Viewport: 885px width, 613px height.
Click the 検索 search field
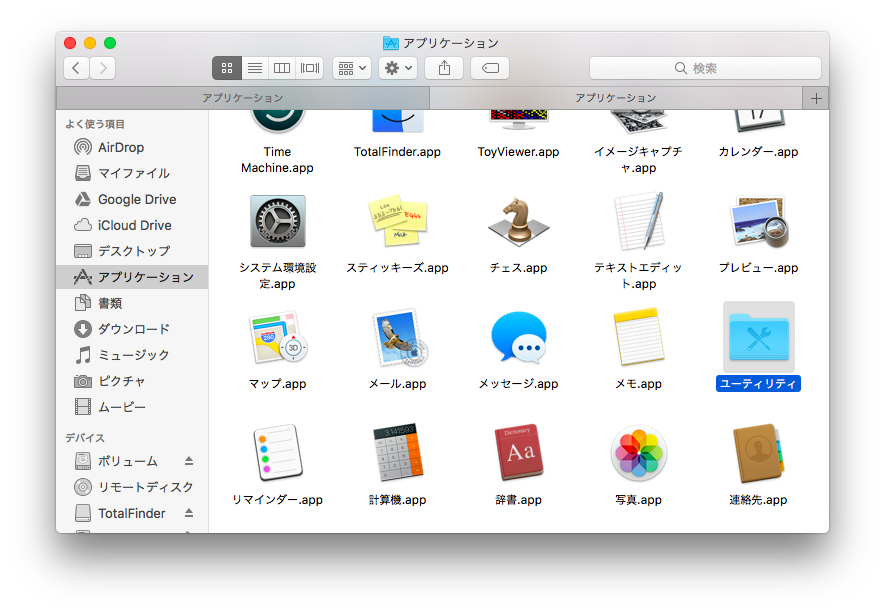705,68
